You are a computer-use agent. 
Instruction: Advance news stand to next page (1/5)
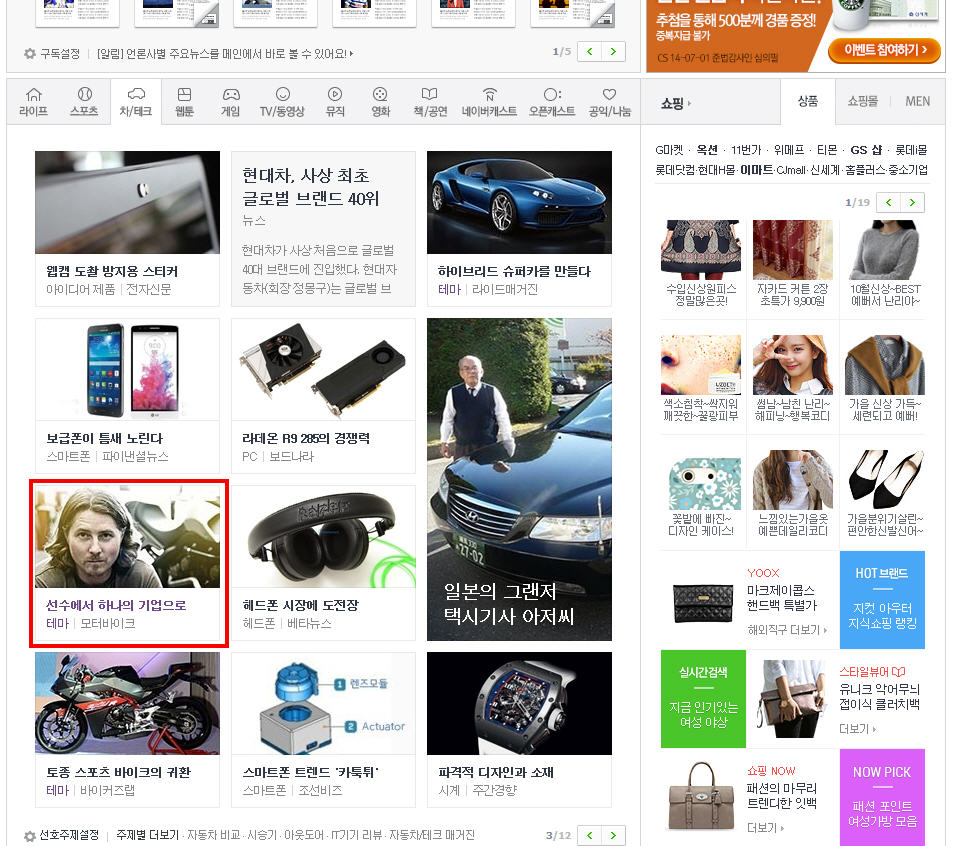614,51
